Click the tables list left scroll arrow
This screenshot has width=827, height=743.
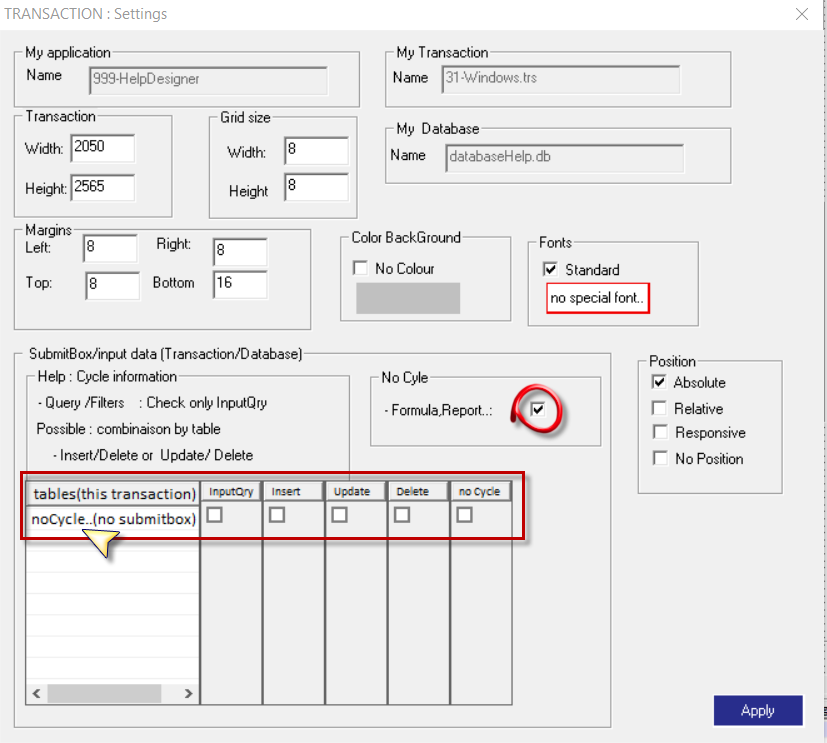pyautogui.click(x=36, y=693)
